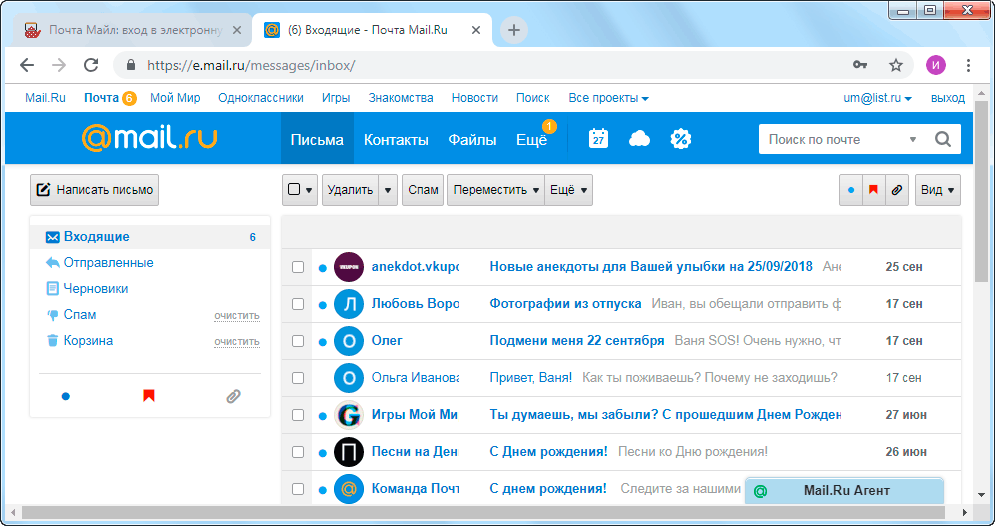The width and height of the screenshot is (995, 526).
Task: Bookmark page with star icon
Action: click(896, 65)
